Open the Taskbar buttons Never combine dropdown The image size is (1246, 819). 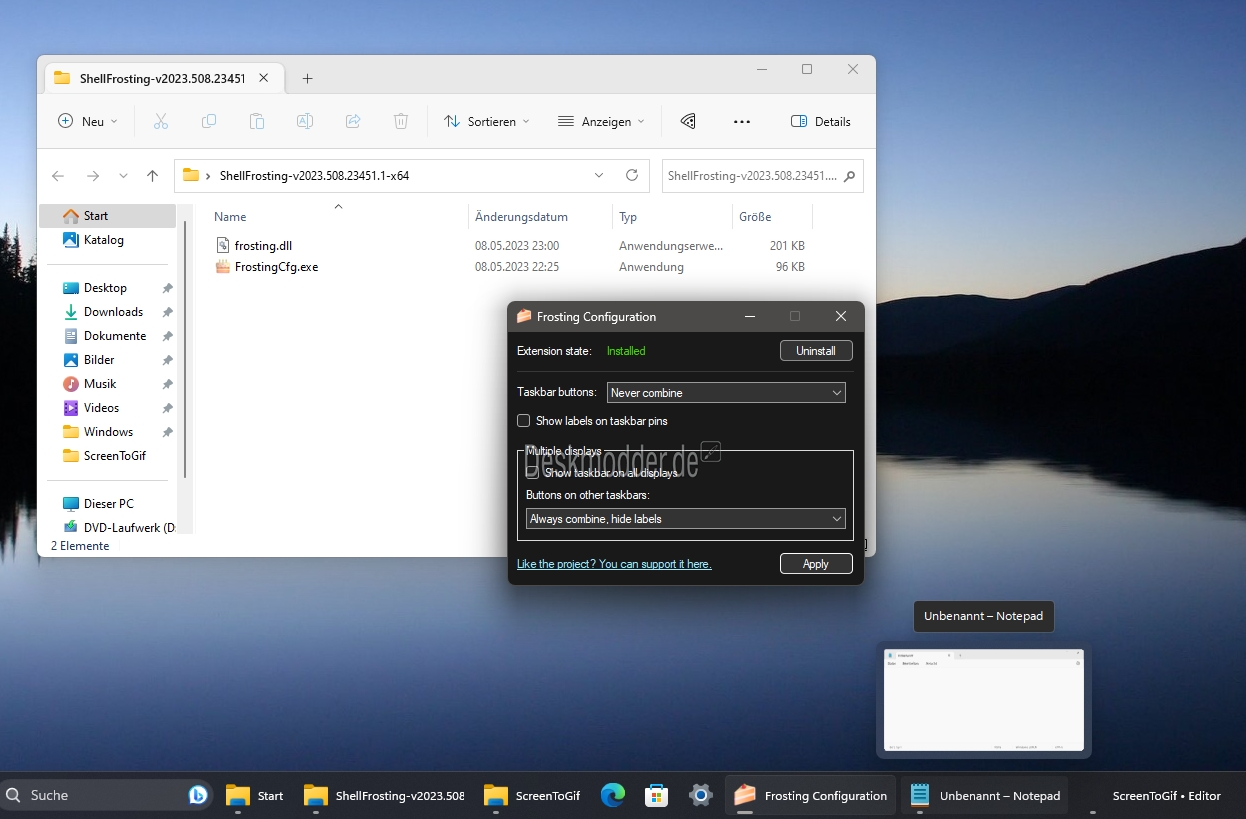coord(726,393)
